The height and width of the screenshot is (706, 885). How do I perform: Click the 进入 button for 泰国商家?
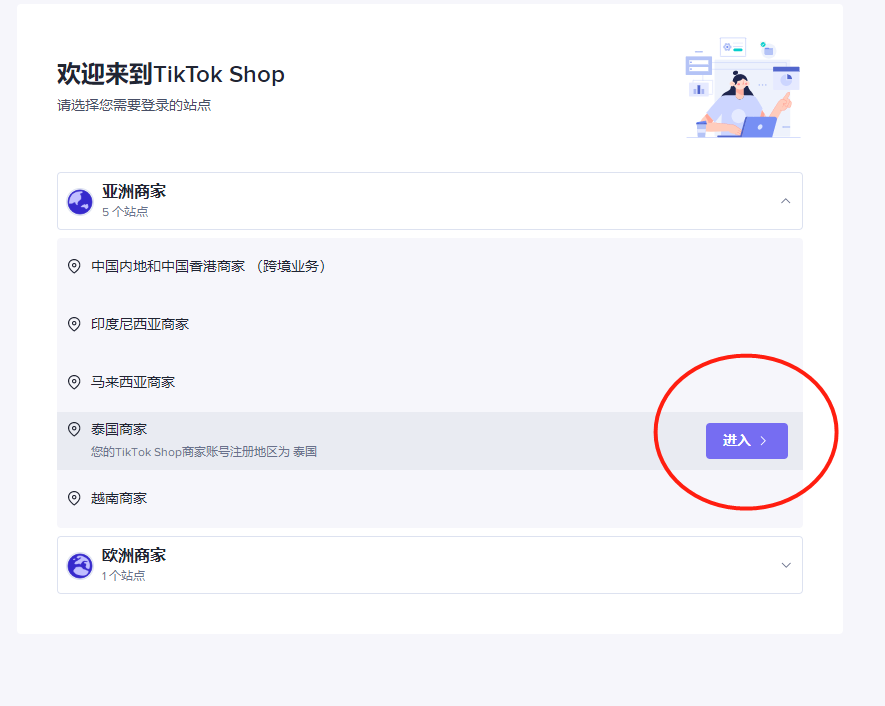pos(746,441)
